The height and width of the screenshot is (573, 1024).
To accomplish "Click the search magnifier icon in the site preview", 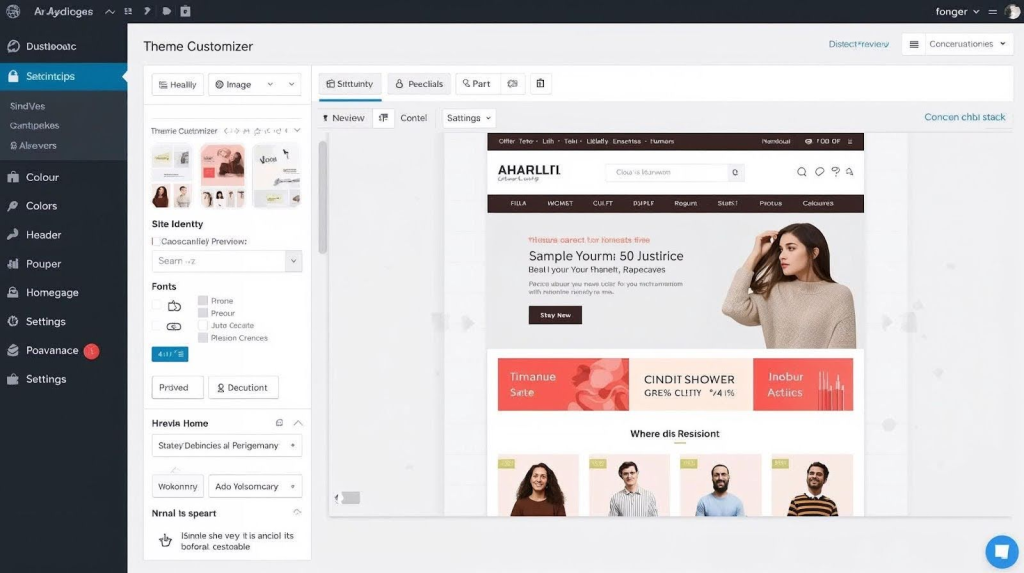I will click(x=801, y=172).
